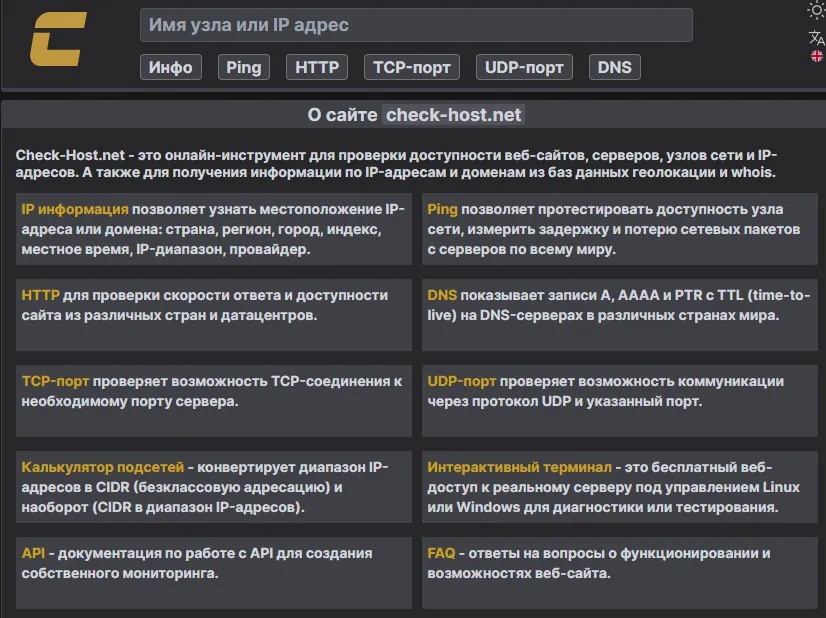Open the UDP-порт description link
Screen dimensions: 826x618
(462, 381)
